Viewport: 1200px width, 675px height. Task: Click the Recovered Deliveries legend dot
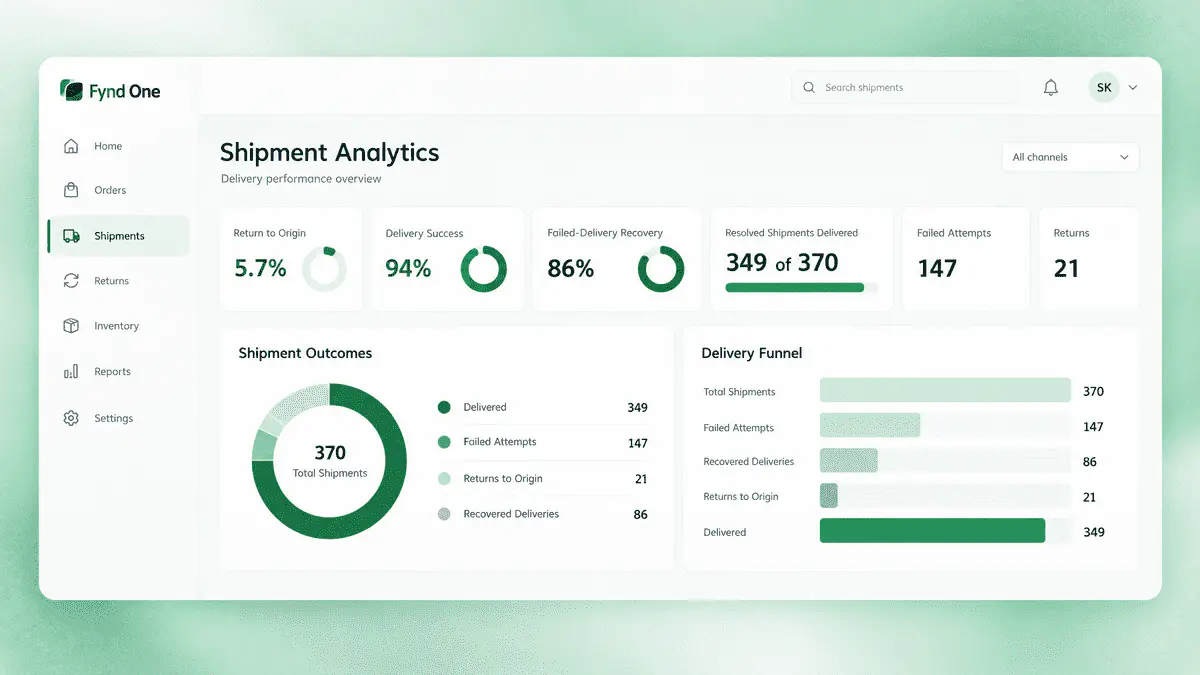pyautogui.click(x=444, y=514)
